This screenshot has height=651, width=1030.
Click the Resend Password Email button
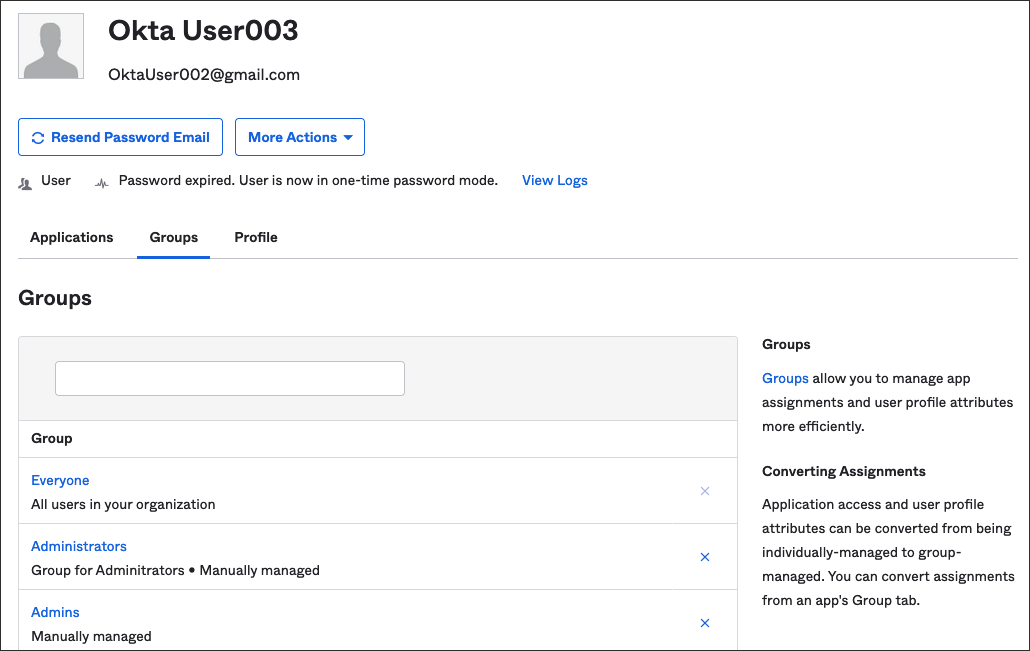(120, 137)
